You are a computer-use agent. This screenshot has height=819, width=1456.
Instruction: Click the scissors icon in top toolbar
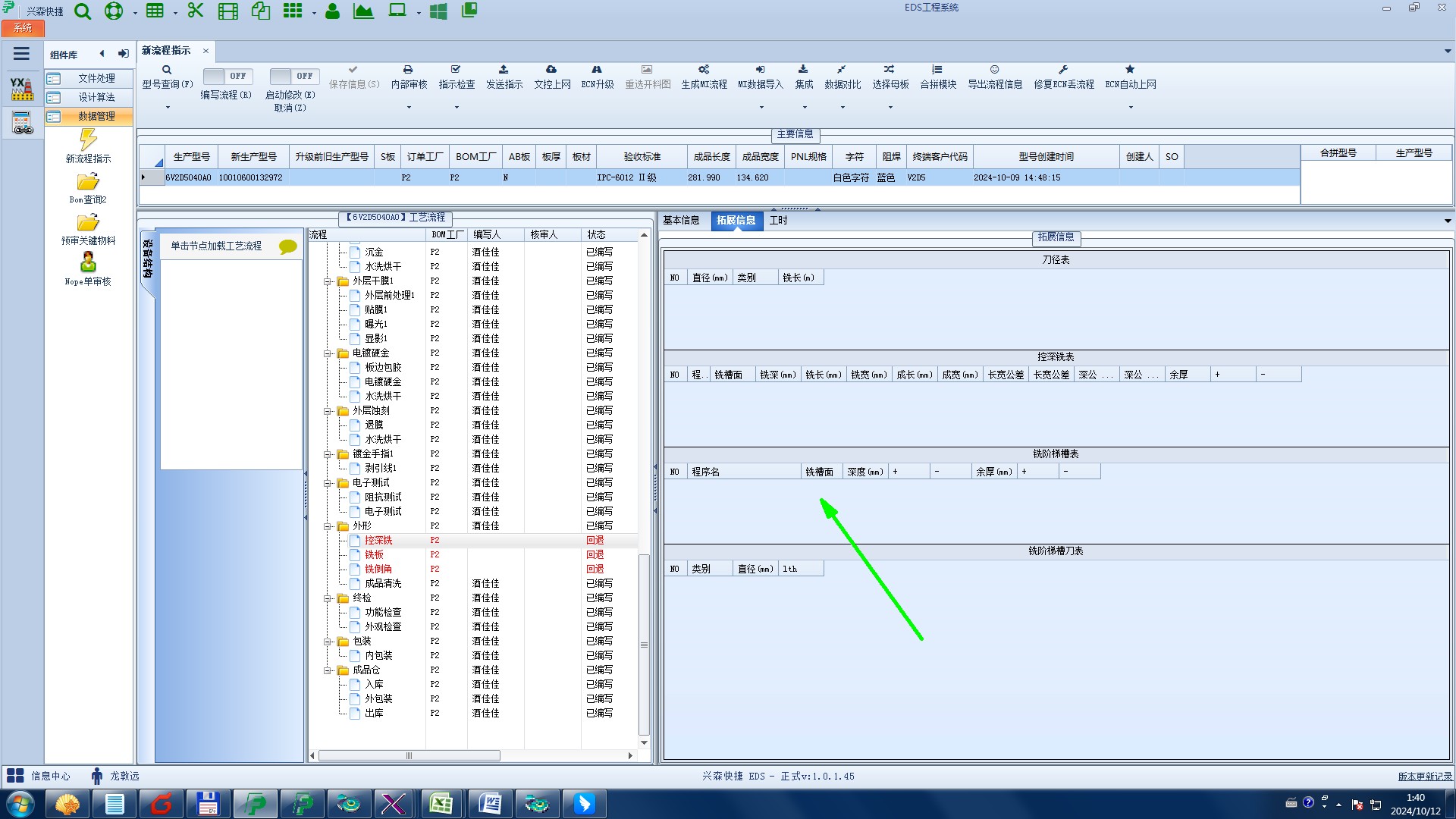point(196,11)
